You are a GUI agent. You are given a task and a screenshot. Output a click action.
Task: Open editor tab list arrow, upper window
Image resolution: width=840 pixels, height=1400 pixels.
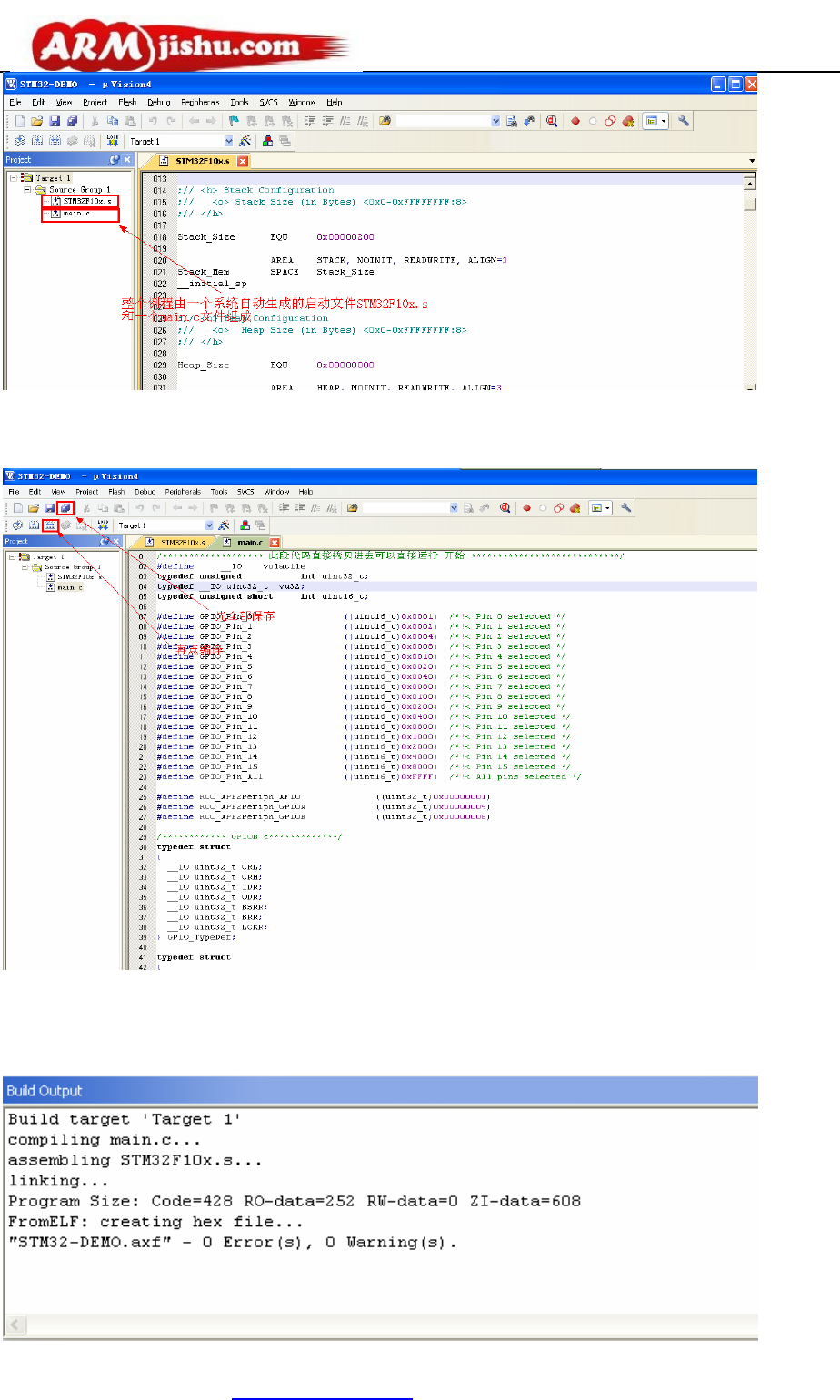751,161
